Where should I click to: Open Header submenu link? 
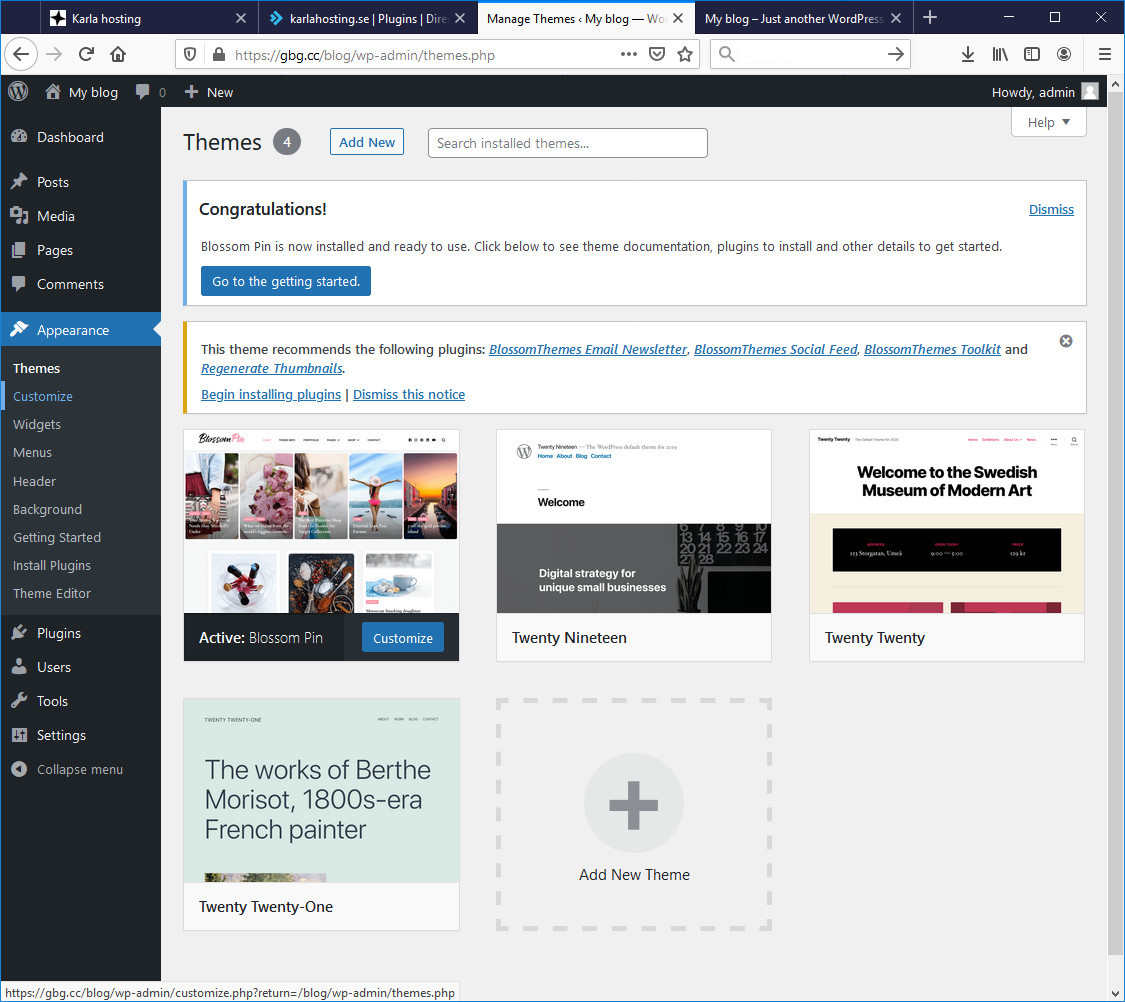tap(34, 481)
